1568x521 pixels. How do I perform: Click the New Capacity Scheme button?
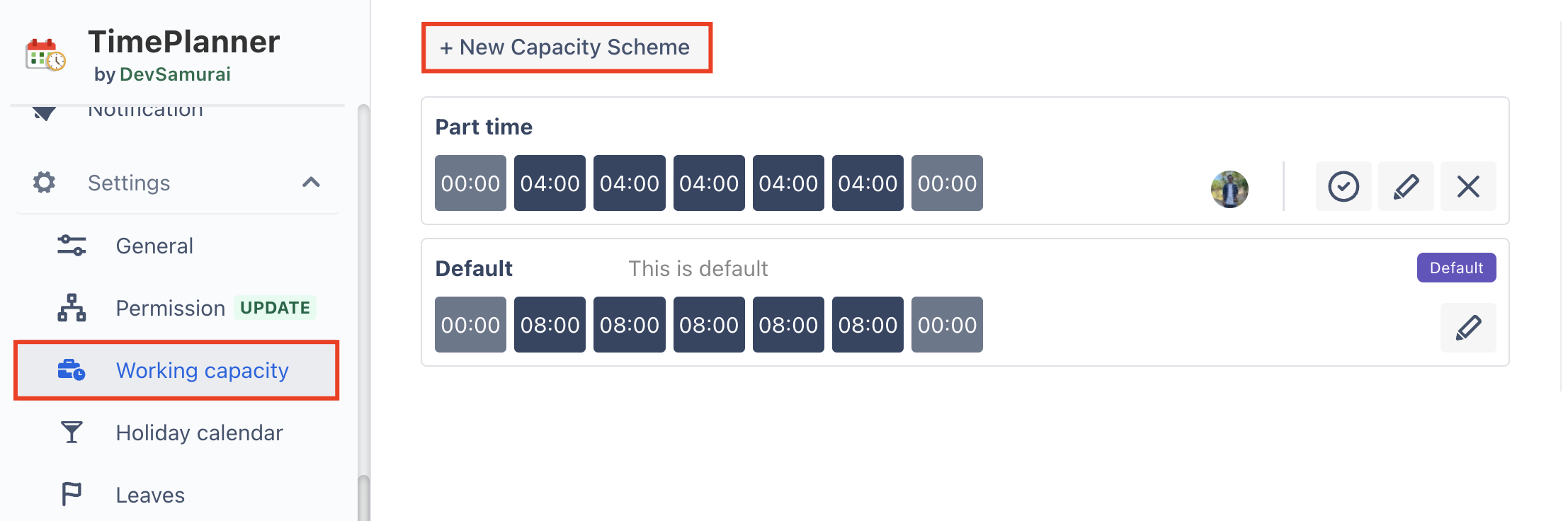(x=567, y=47)
